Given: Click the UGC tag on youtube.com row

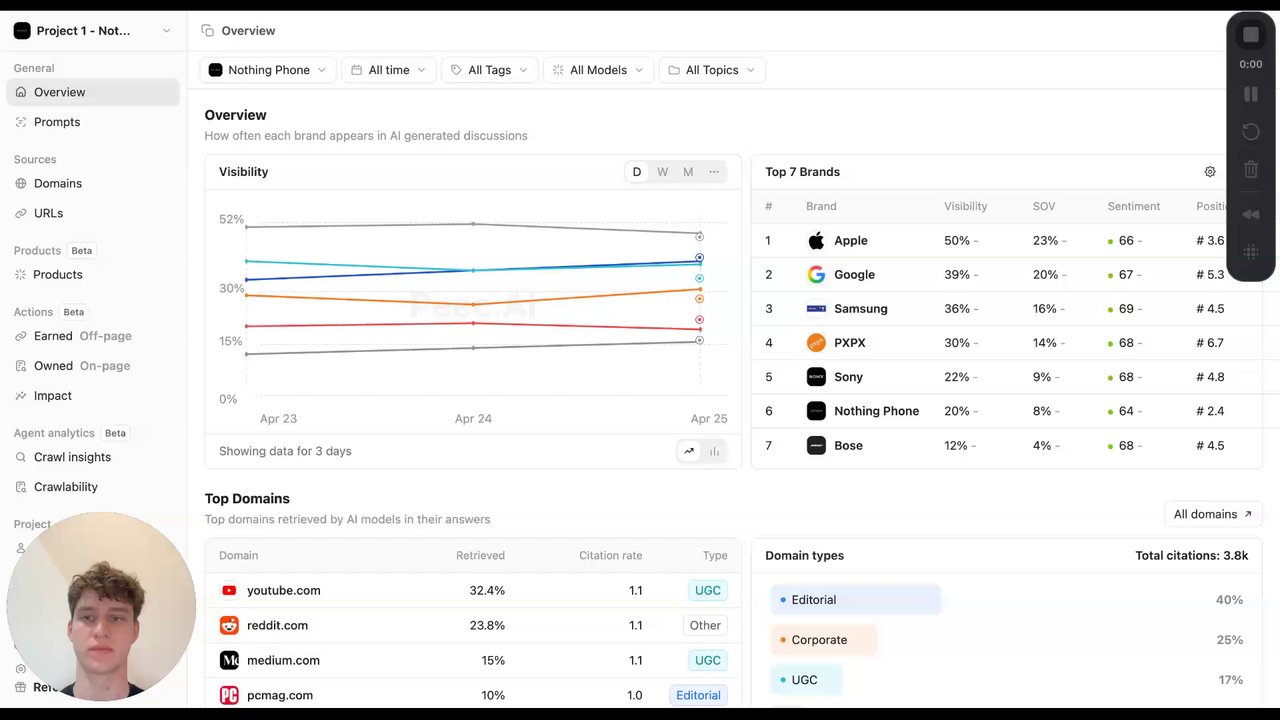Looking at the screenshot, I should tap(708, 591).
